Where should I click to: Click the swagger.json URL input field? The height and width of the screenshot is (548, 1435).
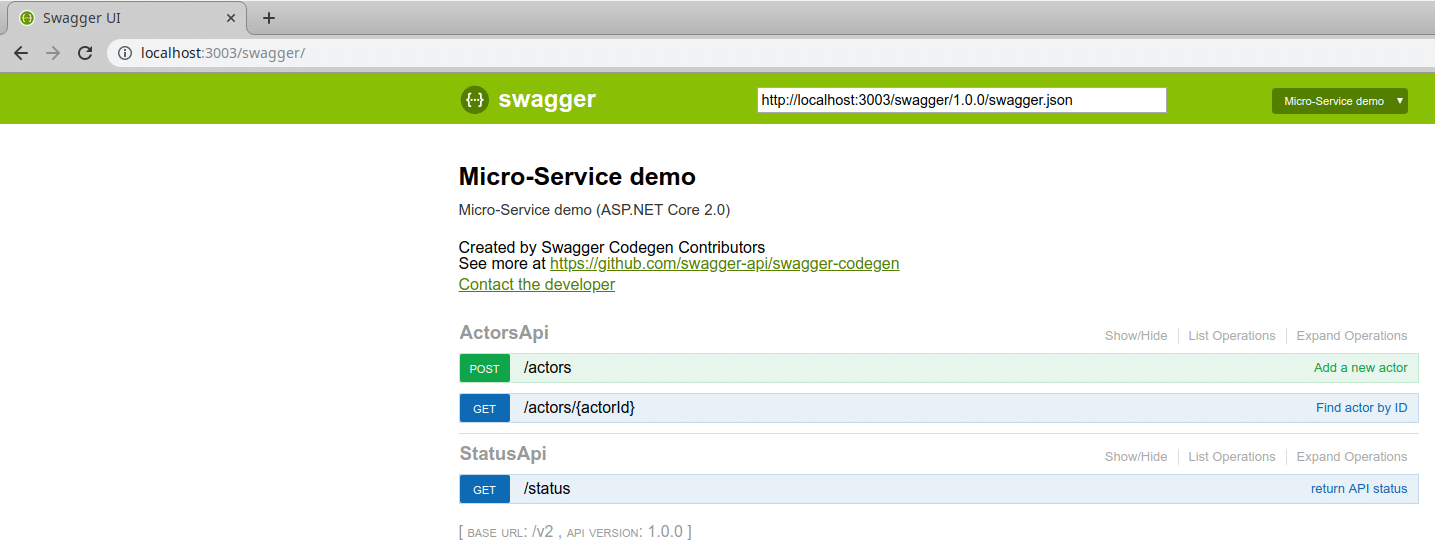point(962,100)
